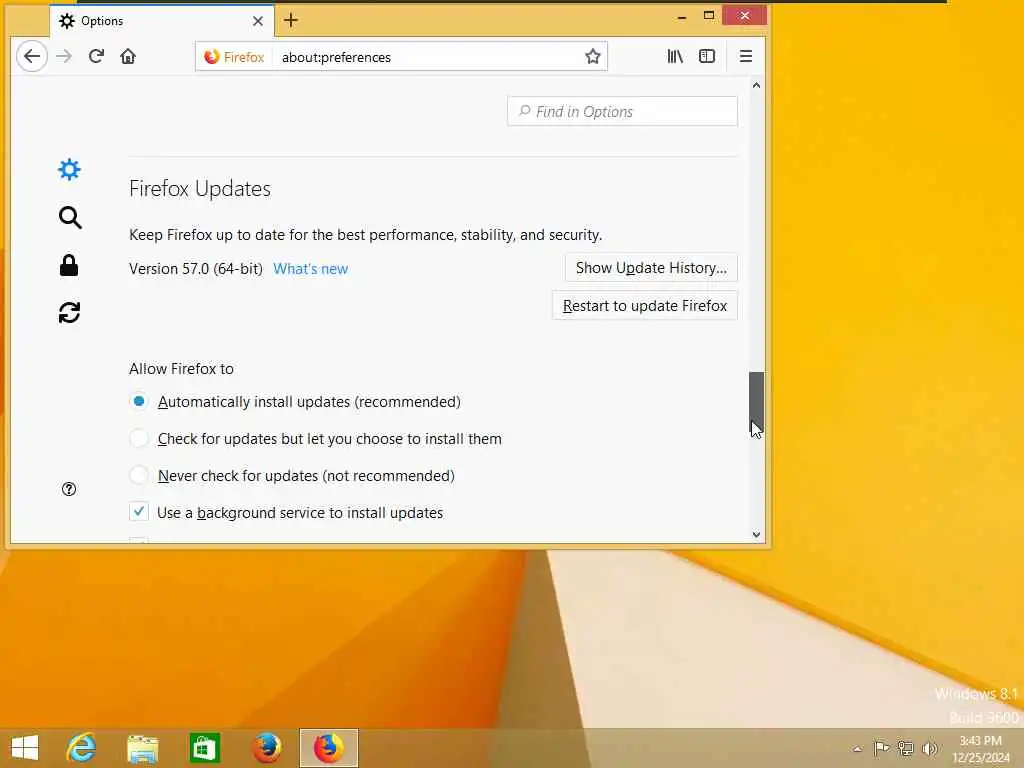
Task: Focus the Find in Options search field
Action: (622, 112)
